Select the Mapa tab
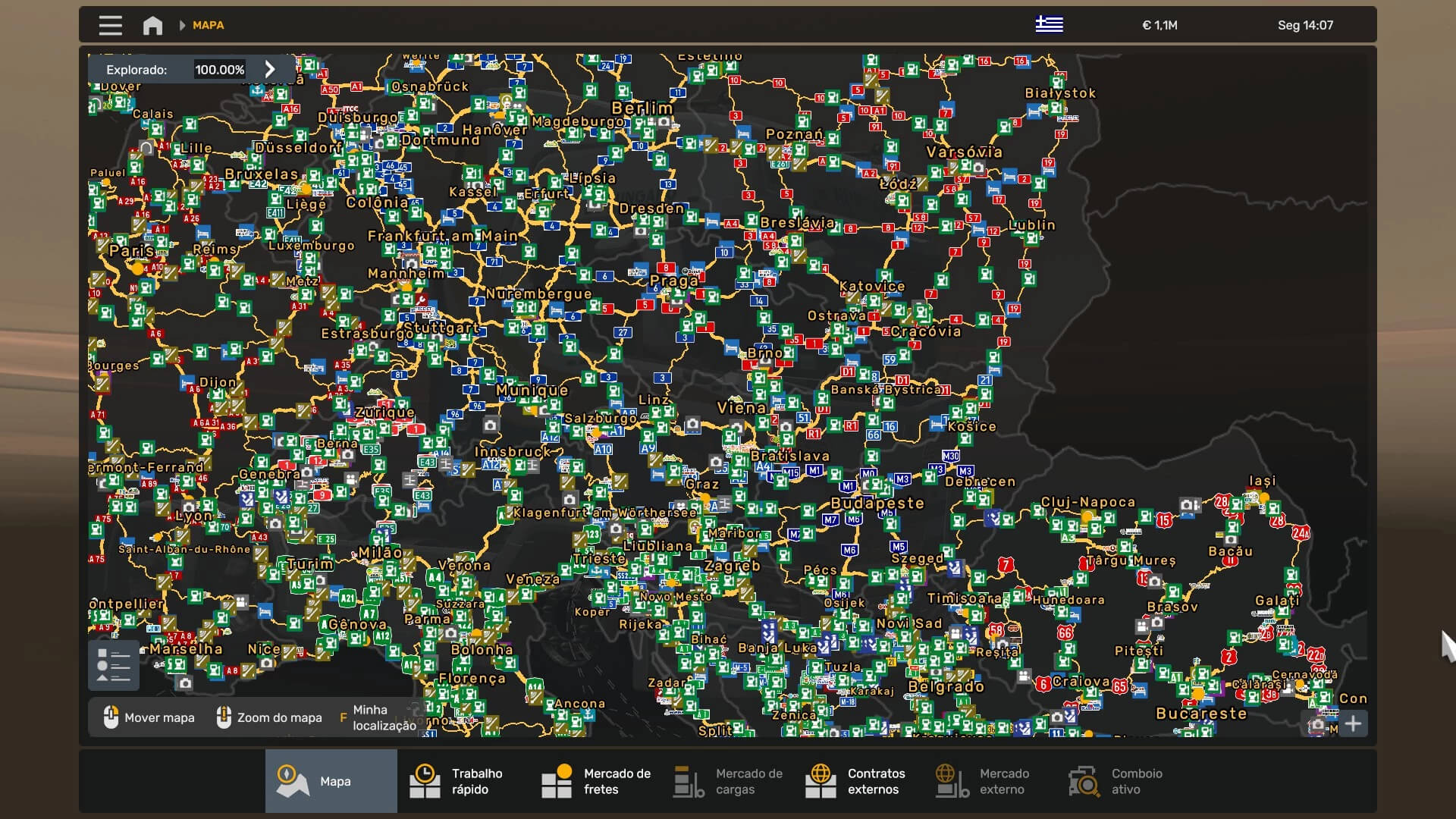Viewport: 1456px width, 819px height. [x=331, y=781]
